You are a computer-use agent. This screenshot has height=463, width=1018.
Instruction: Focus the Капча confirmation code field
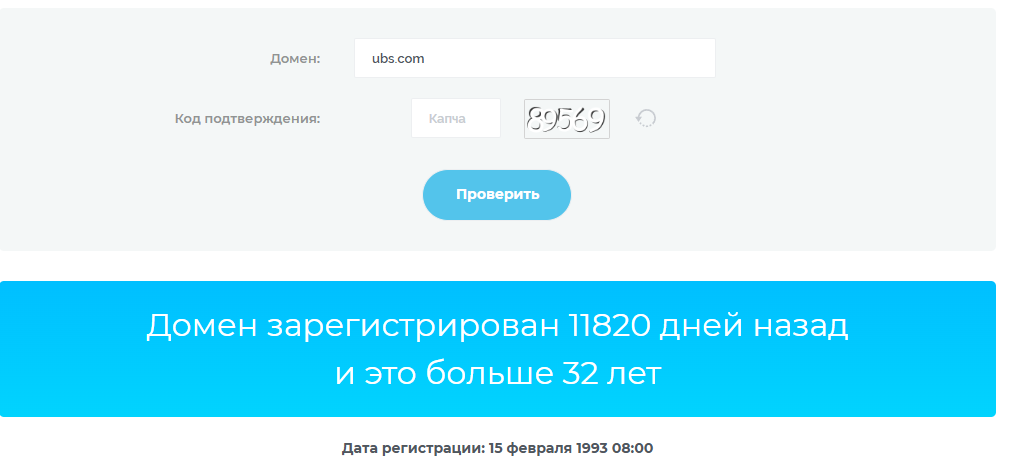click(456, 118)
